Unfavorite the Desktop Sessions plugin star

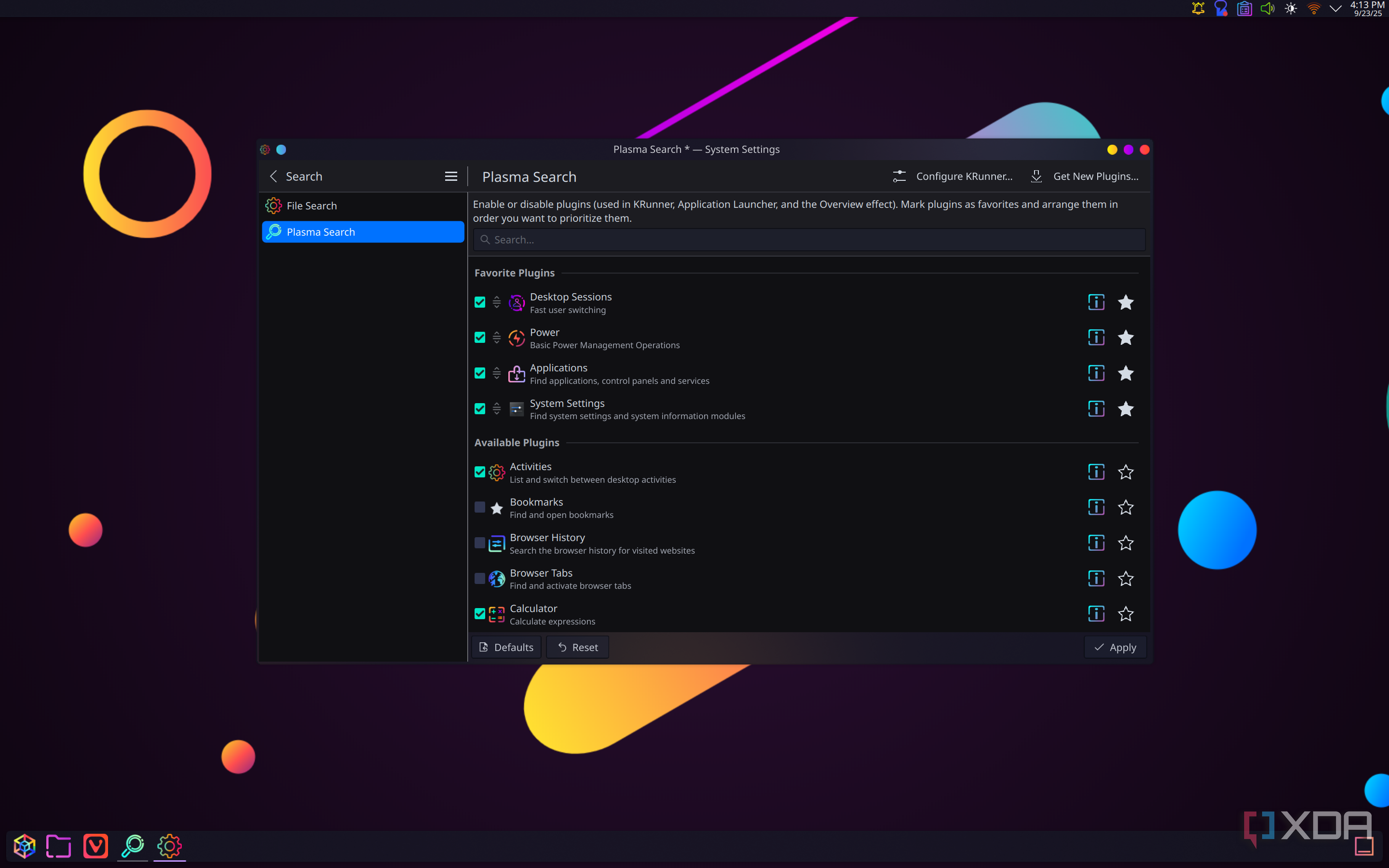(1126, 302)
